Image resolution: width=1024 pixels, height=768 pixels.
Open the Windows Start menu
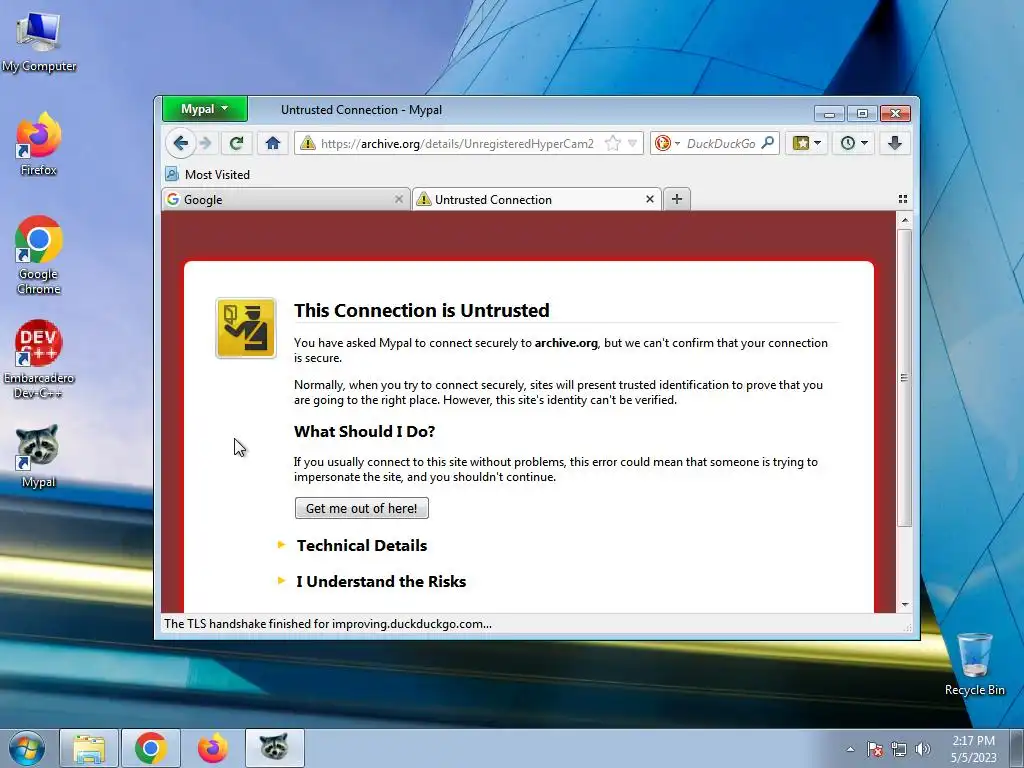click(27, 748)
